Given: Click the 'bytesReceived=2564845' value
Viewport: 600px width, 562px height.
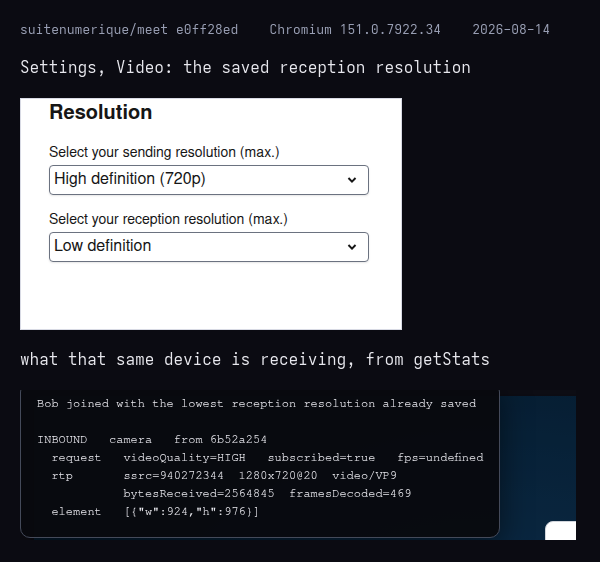Looking at the screenshot, I should [x=199, y=494].
